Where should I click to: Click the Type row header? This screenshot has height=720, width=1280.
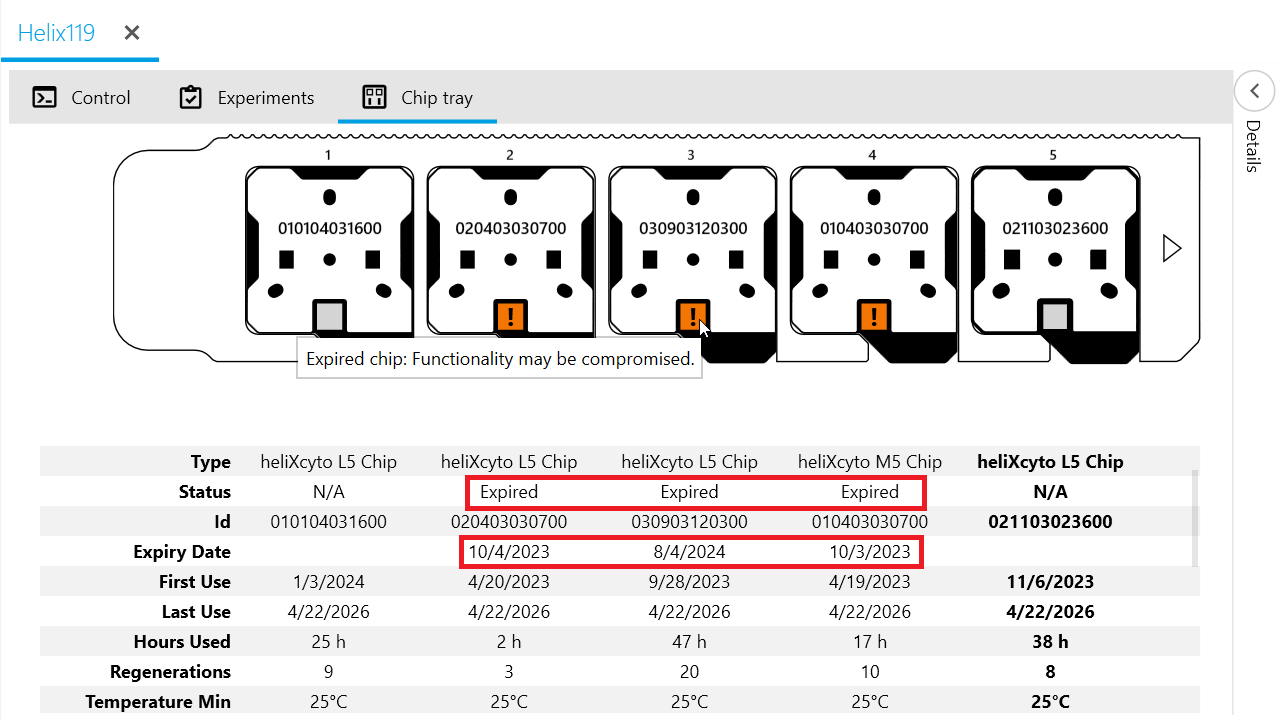(211, 462)
